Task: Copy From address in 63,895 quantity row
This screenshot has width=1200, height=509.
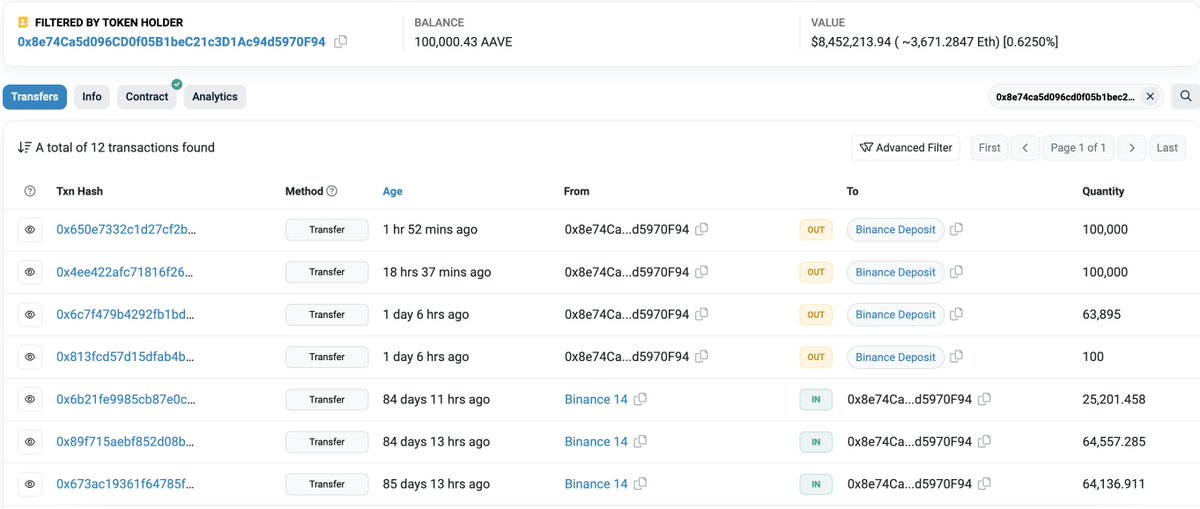Action: click(702, 314)
